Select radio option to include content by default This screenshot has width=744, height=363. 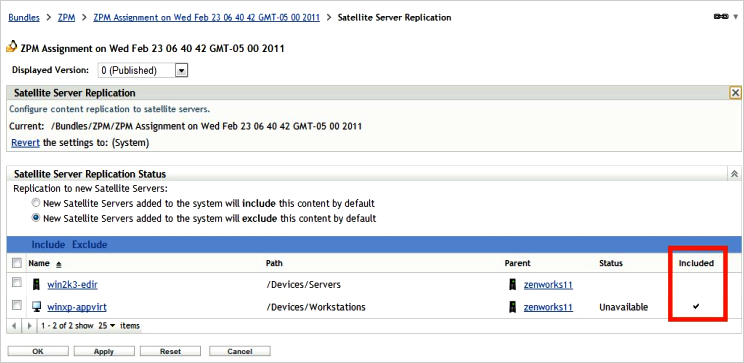coord(36,203)
